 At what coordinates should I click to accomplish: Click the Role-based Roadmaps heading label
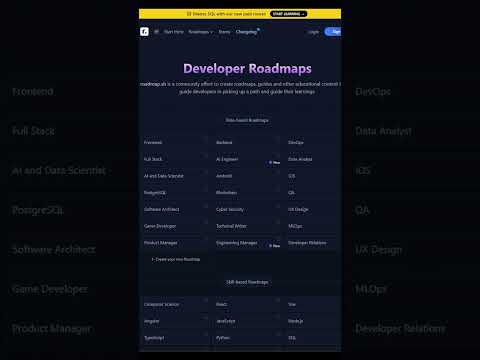click(x=247, y=120)
